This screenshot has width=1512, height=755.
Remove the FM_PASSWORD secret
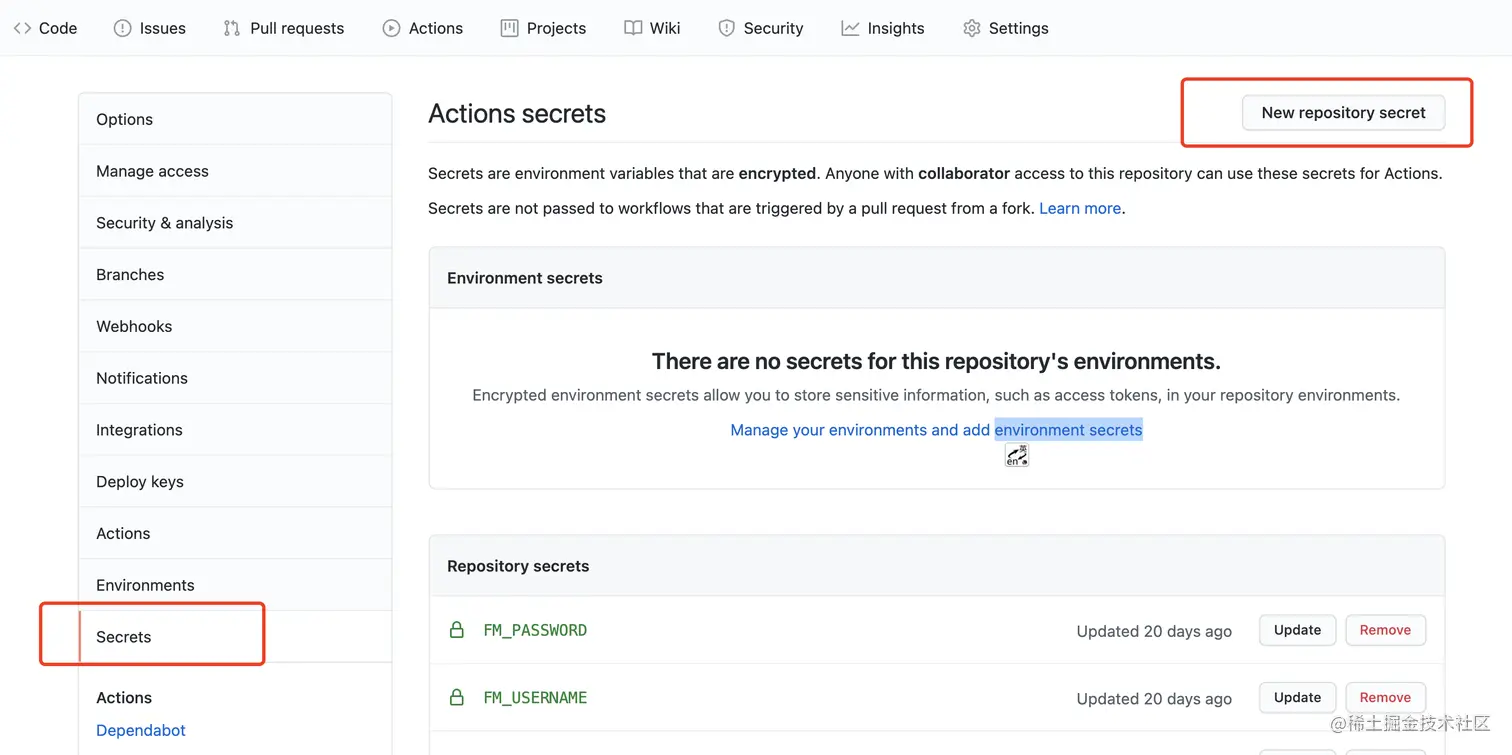1385,630
